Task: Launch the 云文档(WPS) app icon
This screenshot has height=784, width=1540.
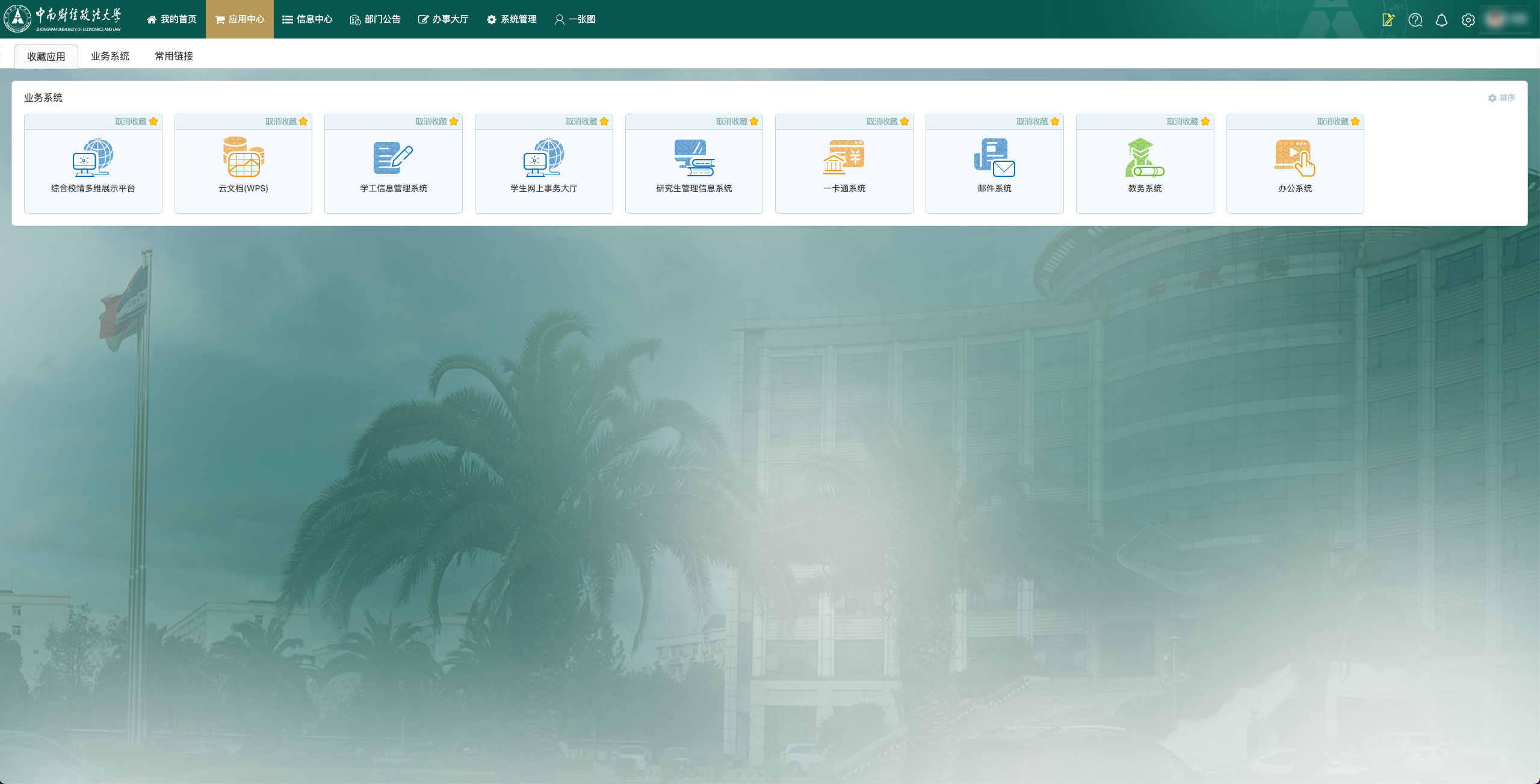Action: point(243,158)
